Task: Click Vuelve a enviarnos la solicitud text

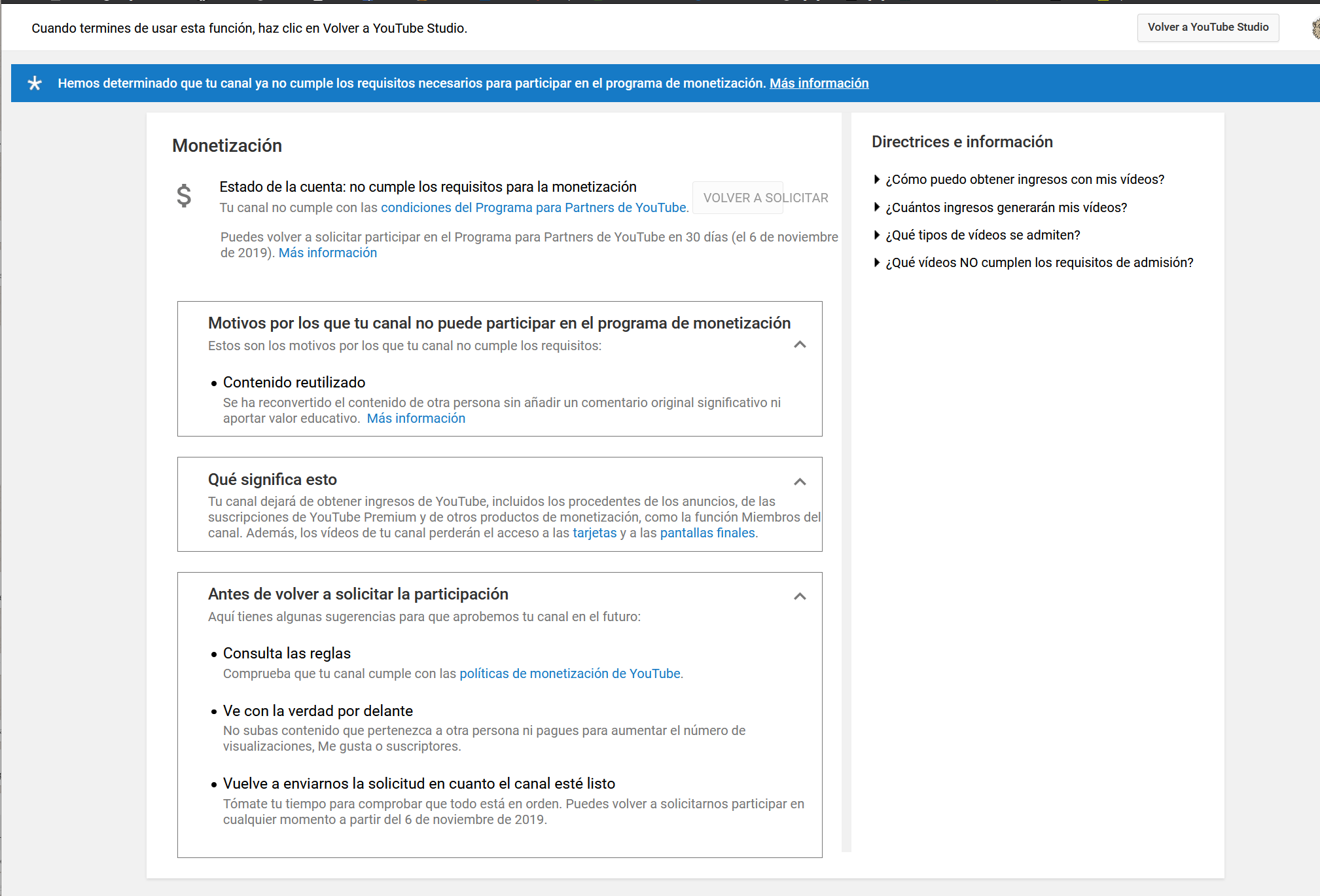Action: (419, 783)
